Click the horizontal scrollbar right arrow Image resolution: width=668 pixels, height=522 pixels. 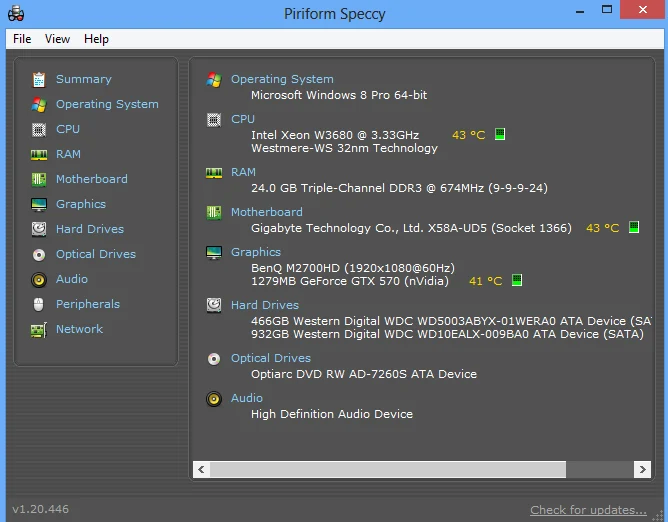(642, 469)
